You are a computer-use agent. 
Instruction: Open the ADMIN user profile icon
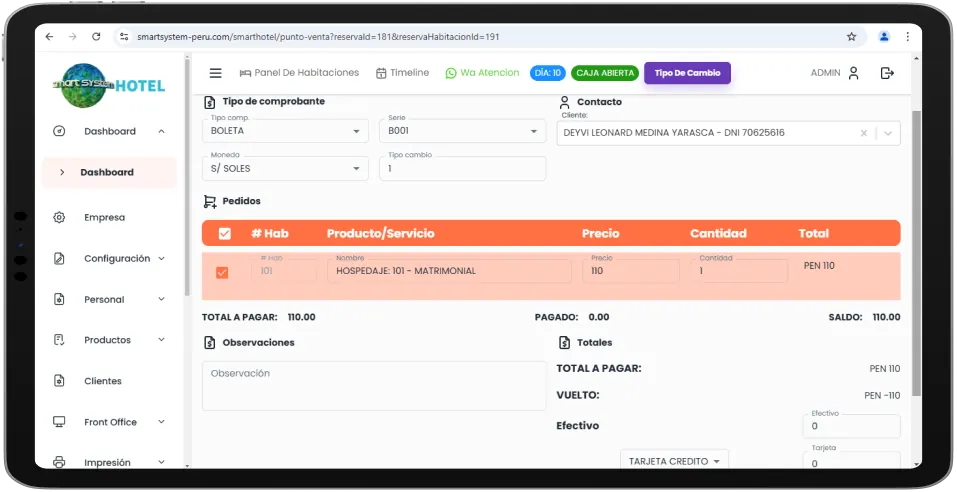tap(853, 73)
